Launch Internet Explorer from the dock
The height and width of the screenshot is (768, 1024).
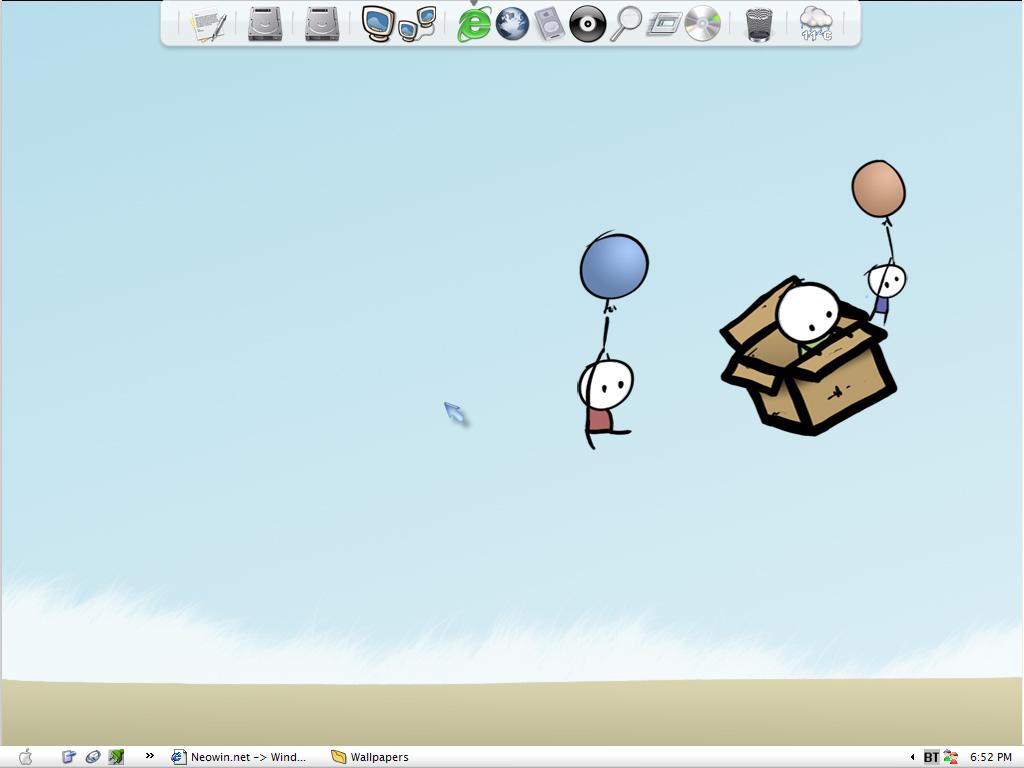474,24
